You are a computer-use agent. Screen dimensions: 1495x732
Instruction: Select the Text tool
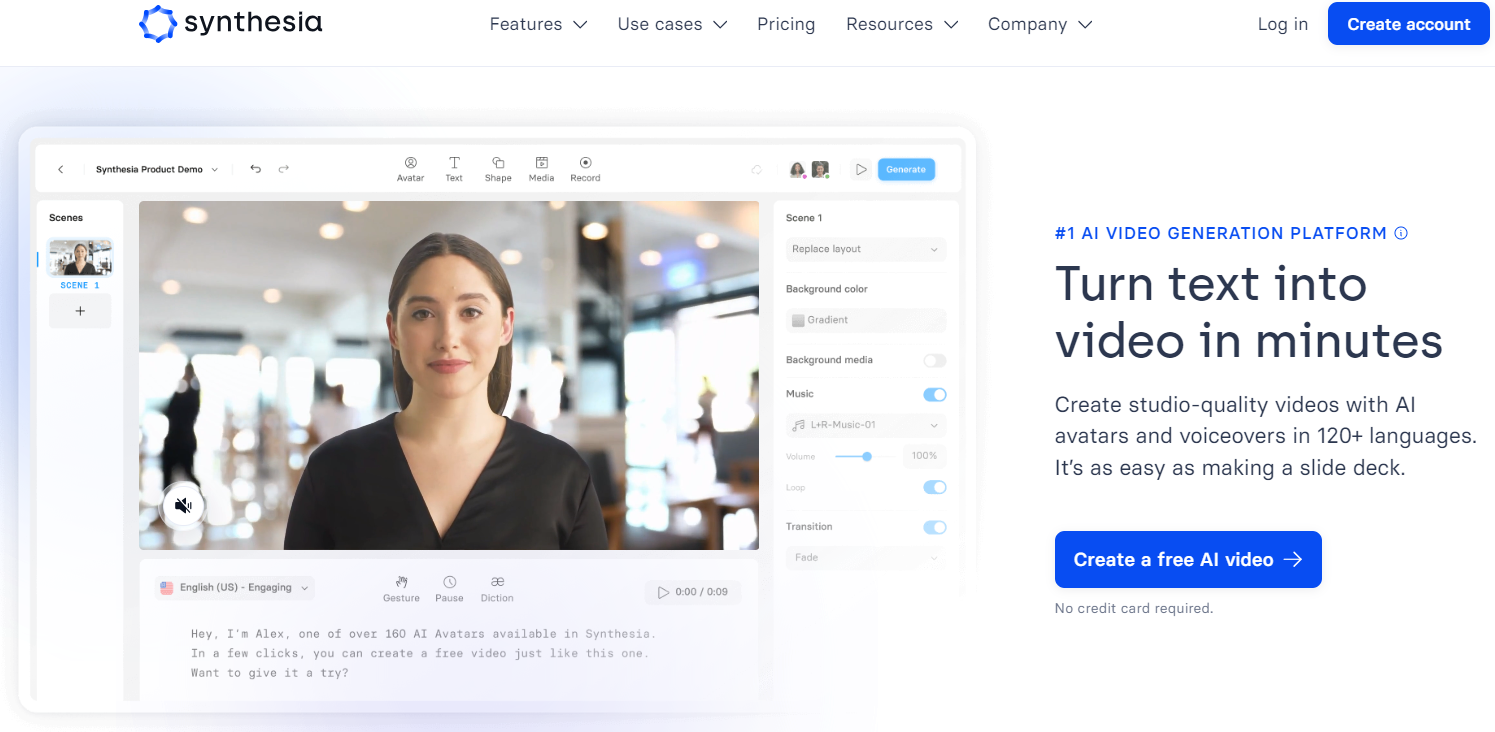454,169
